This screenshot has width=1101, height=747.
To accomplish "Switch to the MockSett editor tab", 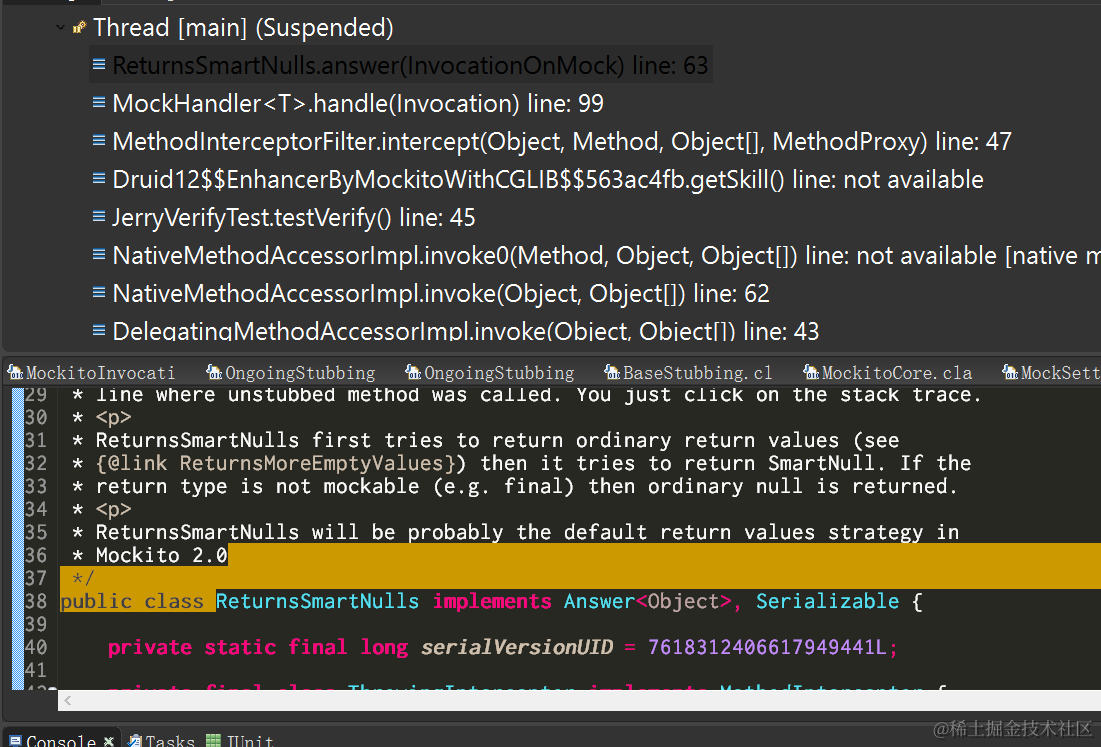I will [x=1051, y=373].
